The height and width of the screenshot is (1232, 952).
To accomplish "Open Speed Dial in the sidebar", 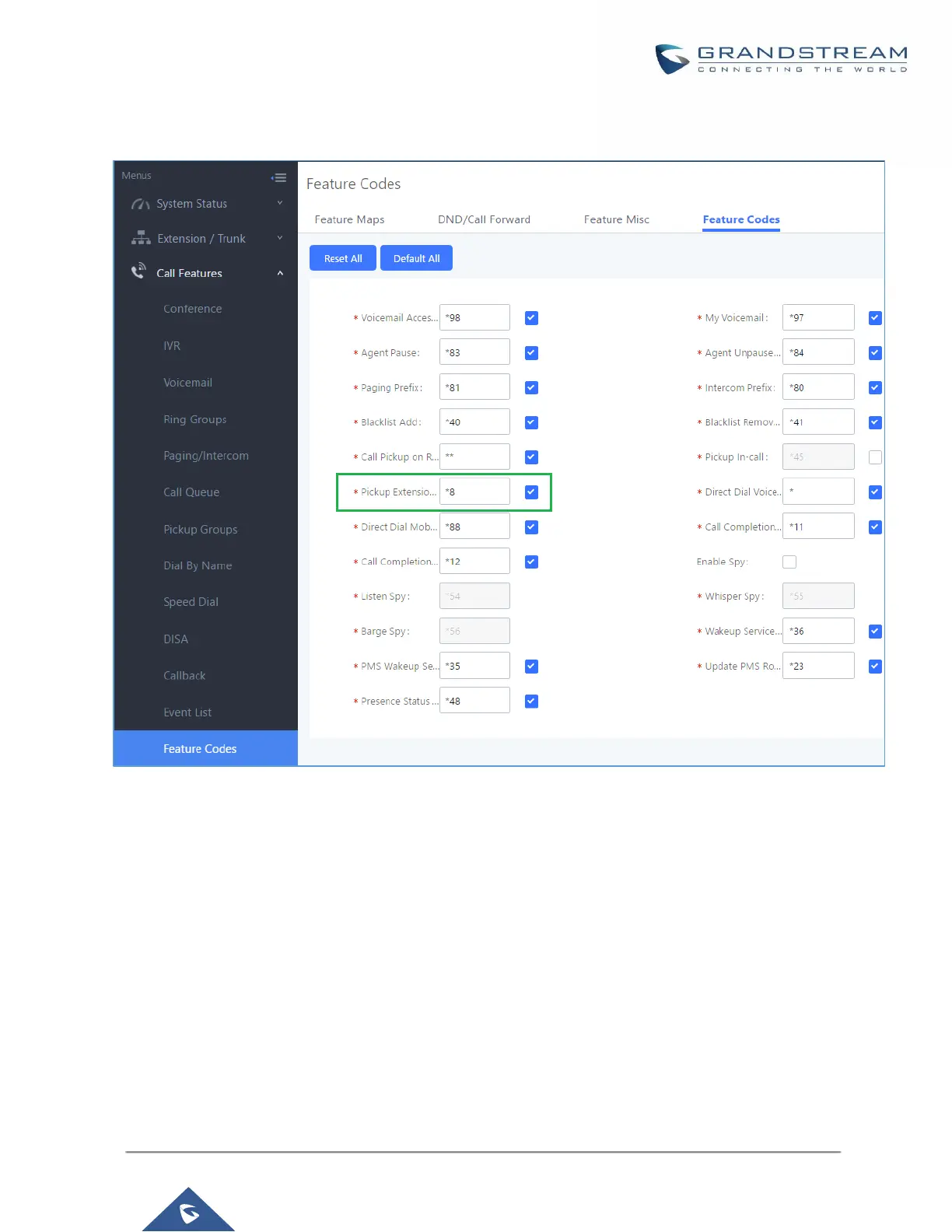I will coord(191,602).
